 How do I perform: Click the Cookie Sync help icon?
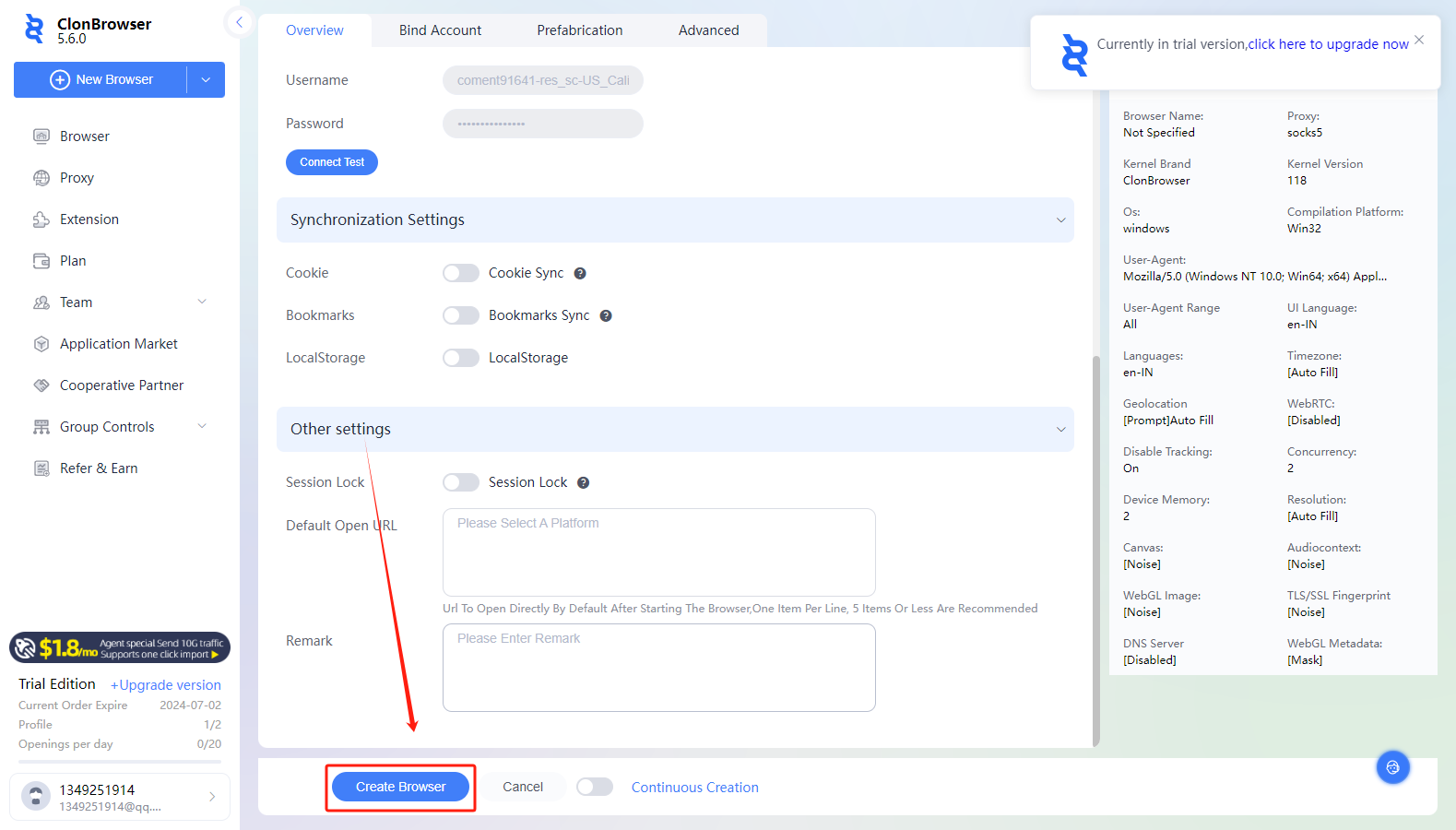pyautogui.click(x=580, y=273)
